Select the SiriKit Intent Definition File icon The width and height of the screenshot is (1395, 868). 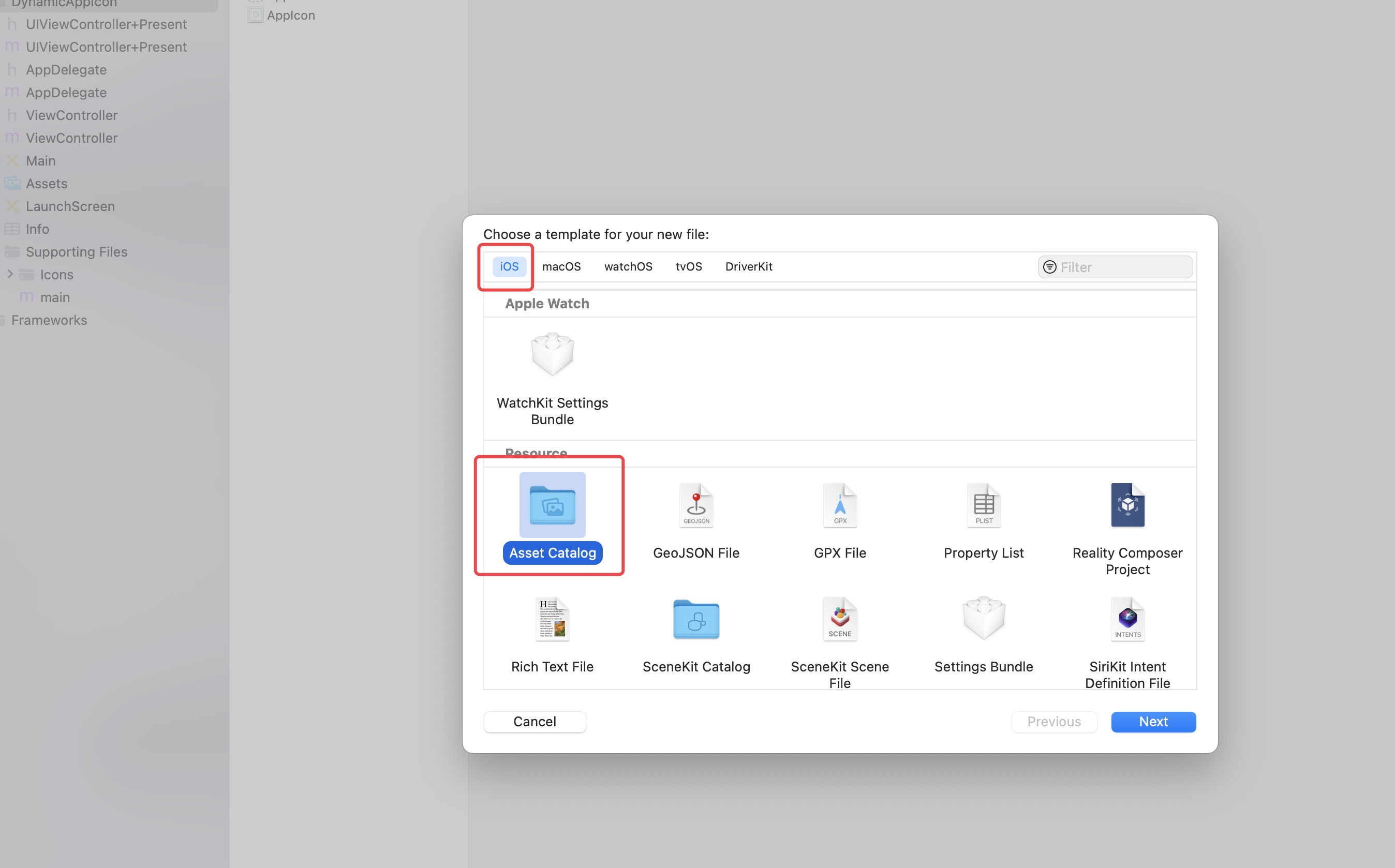tap(1127, 619)
